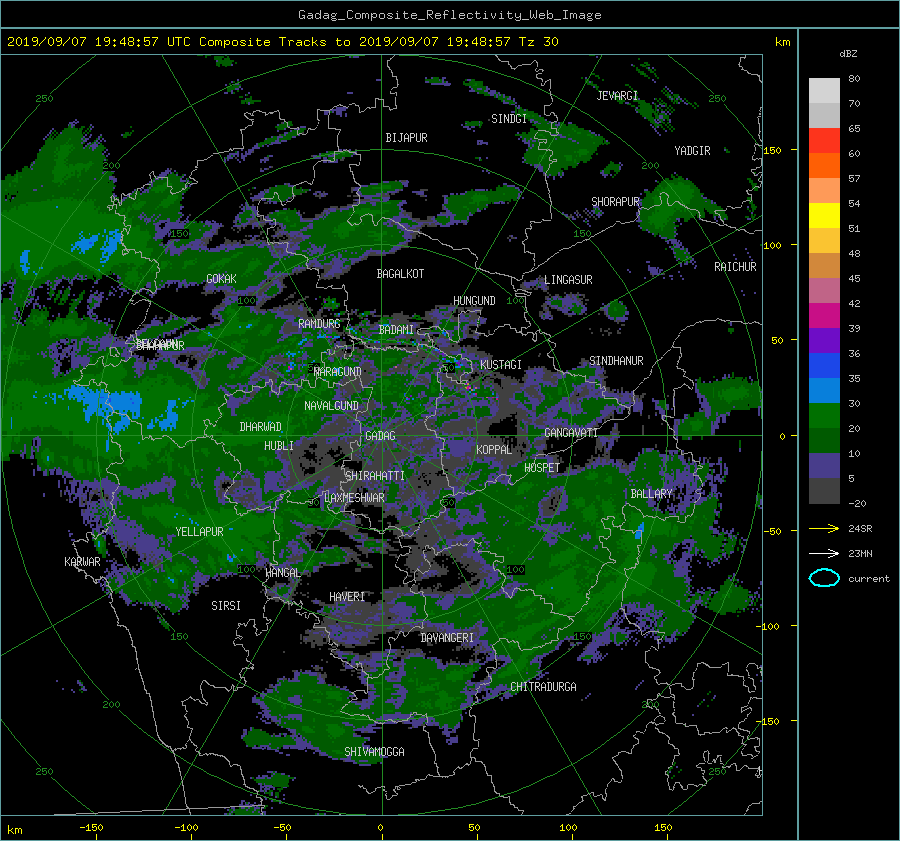Click the BALLARY city label
The image size is (900, 841).
pyautogui.click(x=651, y=494)
